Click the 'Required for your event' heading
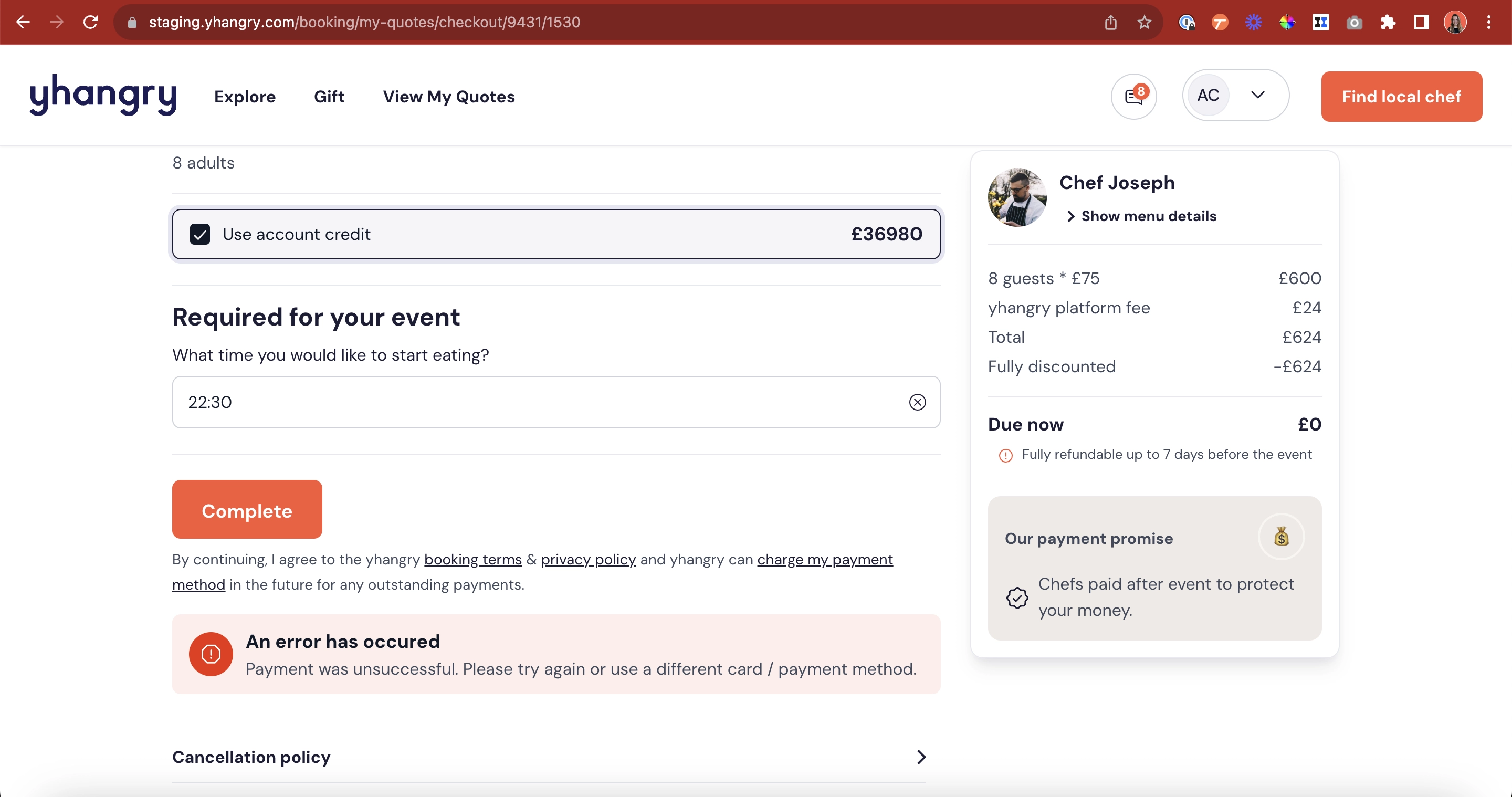Image resolution: width=1512 pixels, height=797 pixels. 316,317
